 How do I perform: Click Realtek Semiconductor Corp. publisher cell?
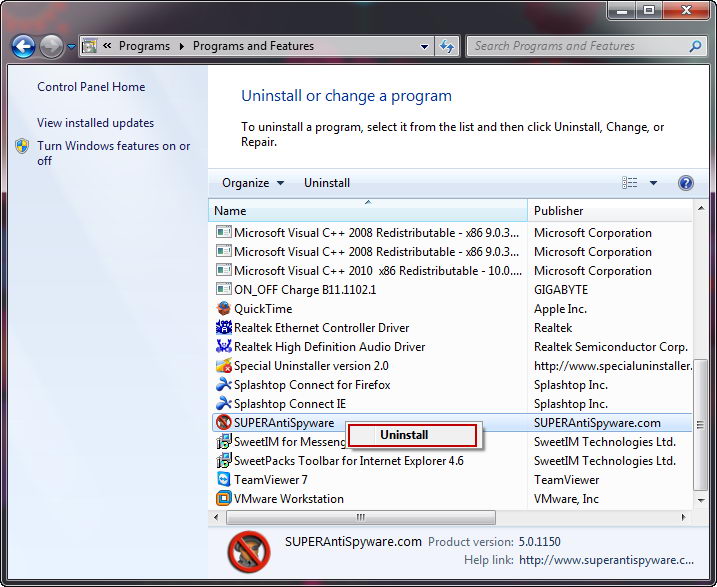pyautogui.click(x=610, y=347)
